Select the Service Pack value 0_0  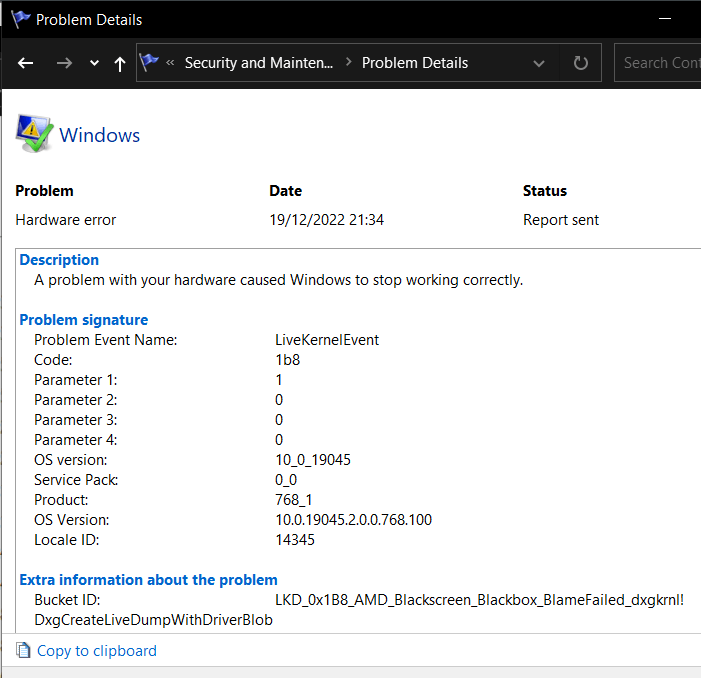pos(286,480)
